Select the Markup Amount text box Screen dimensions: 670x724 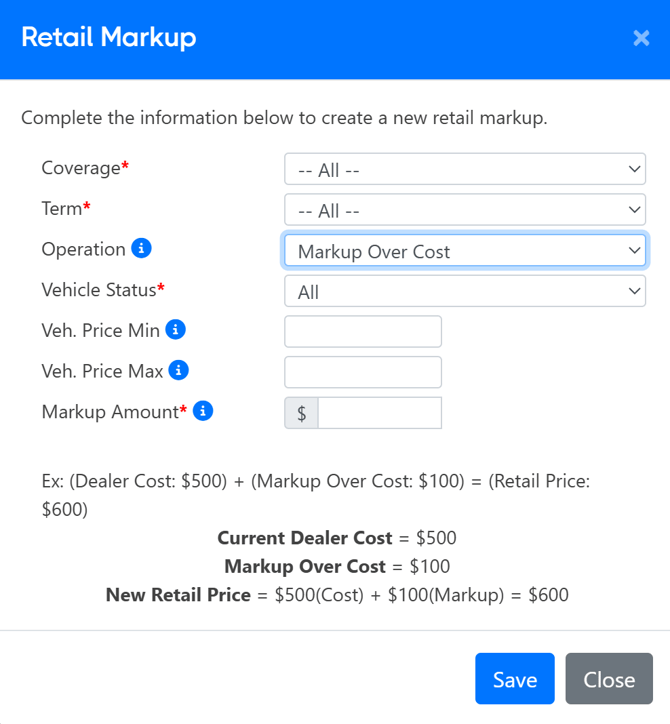click(x=379, y=413)
